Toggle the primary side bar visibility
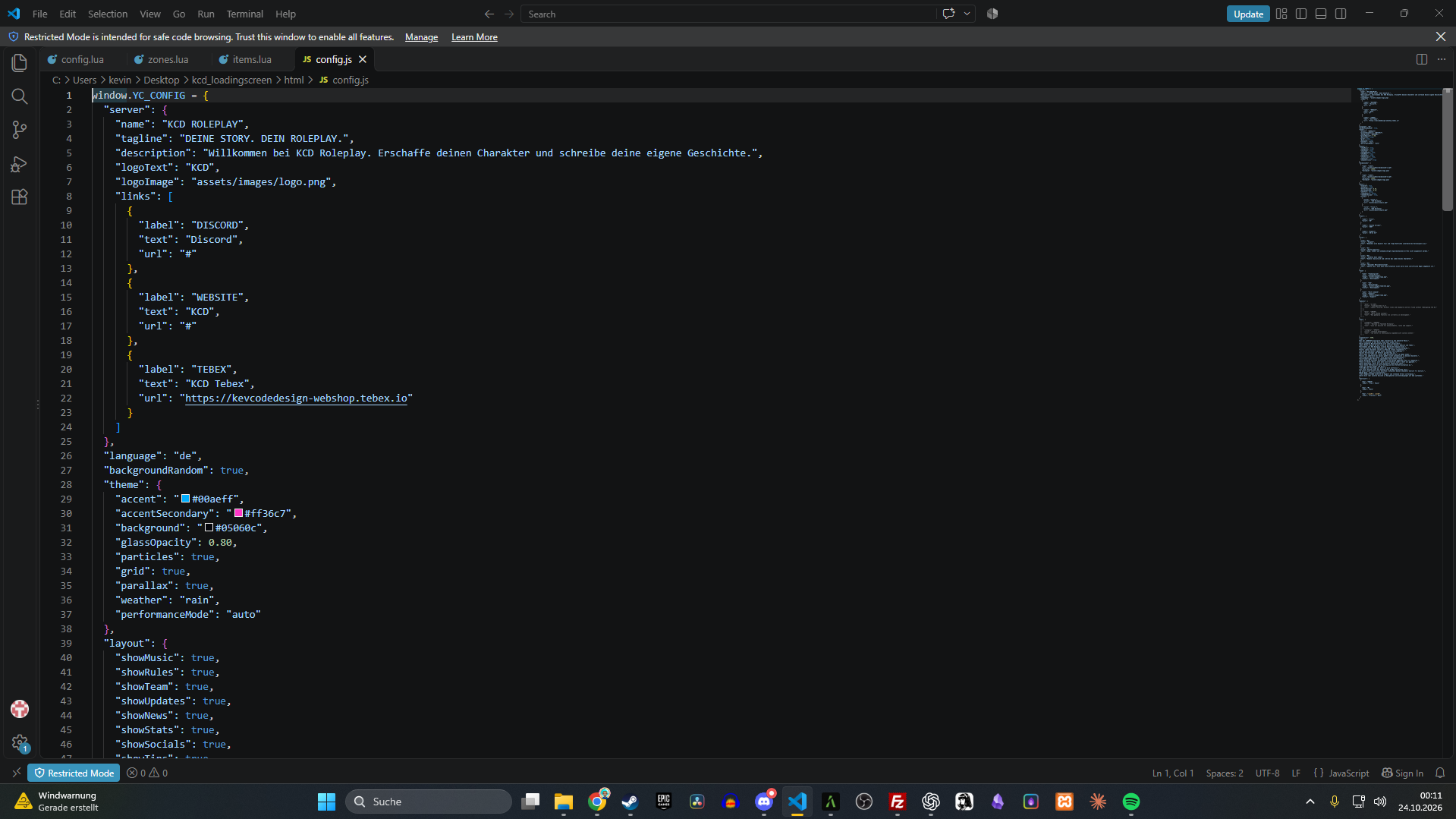This screenshot has width=1456, height=819. [1301, 14]
